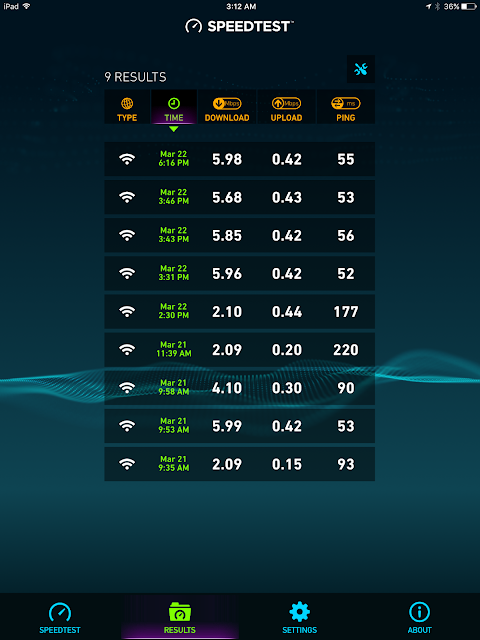The image size is (480, 640).
Task: Select the Mar 22 3:43 PM timestamp
Action: 174,235
